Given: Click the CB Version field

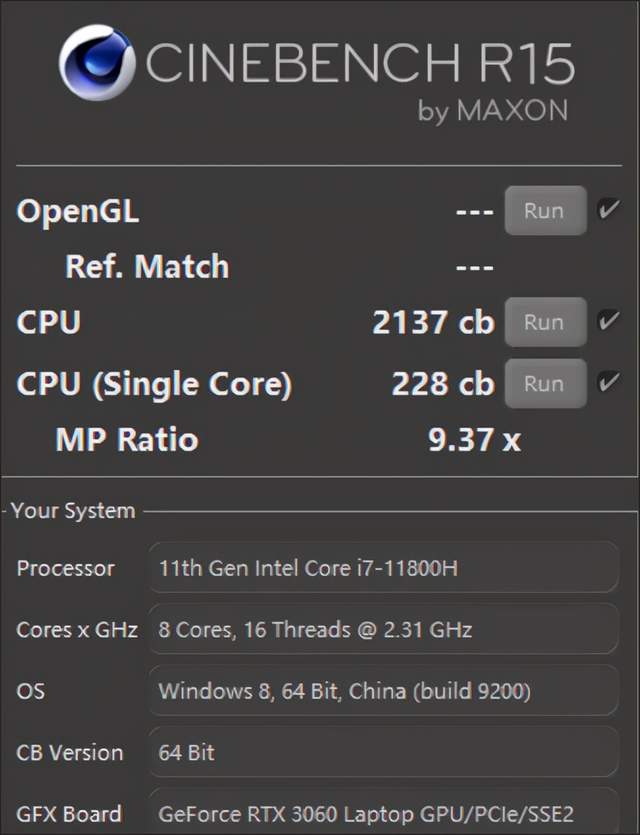Looking at the screenshot, I should (383, 752).
